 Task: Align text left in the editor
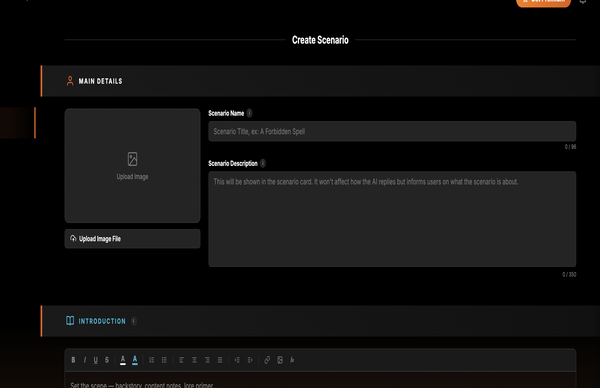(x=182, y=360)
